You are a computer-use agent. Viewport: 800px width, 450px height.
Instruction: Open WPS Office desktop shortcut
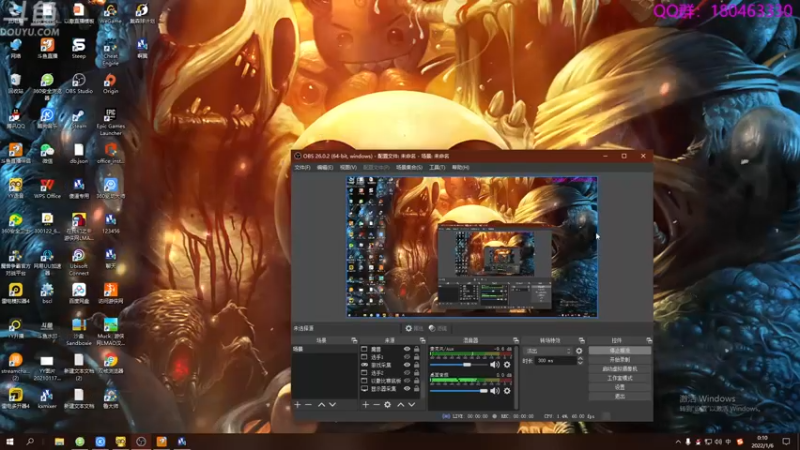[47, 189]
